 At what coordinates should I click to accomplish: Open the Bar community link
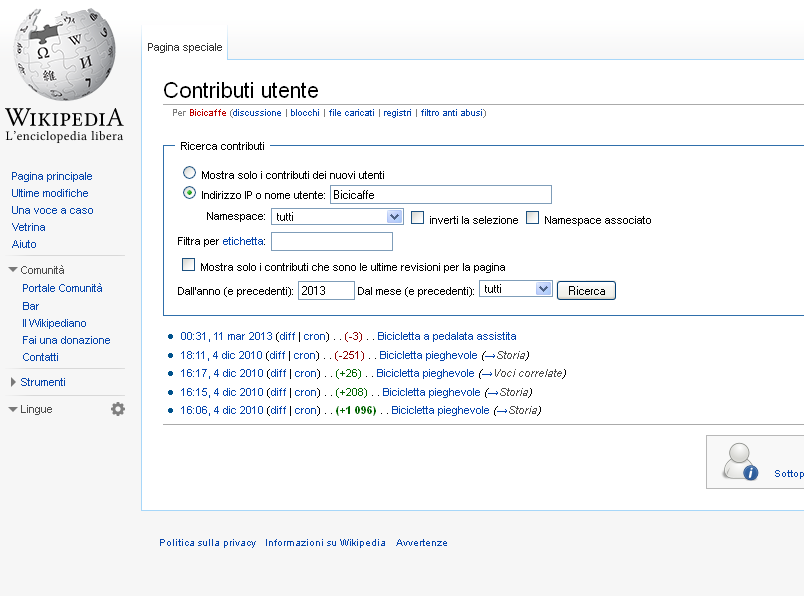coord(30,306)
